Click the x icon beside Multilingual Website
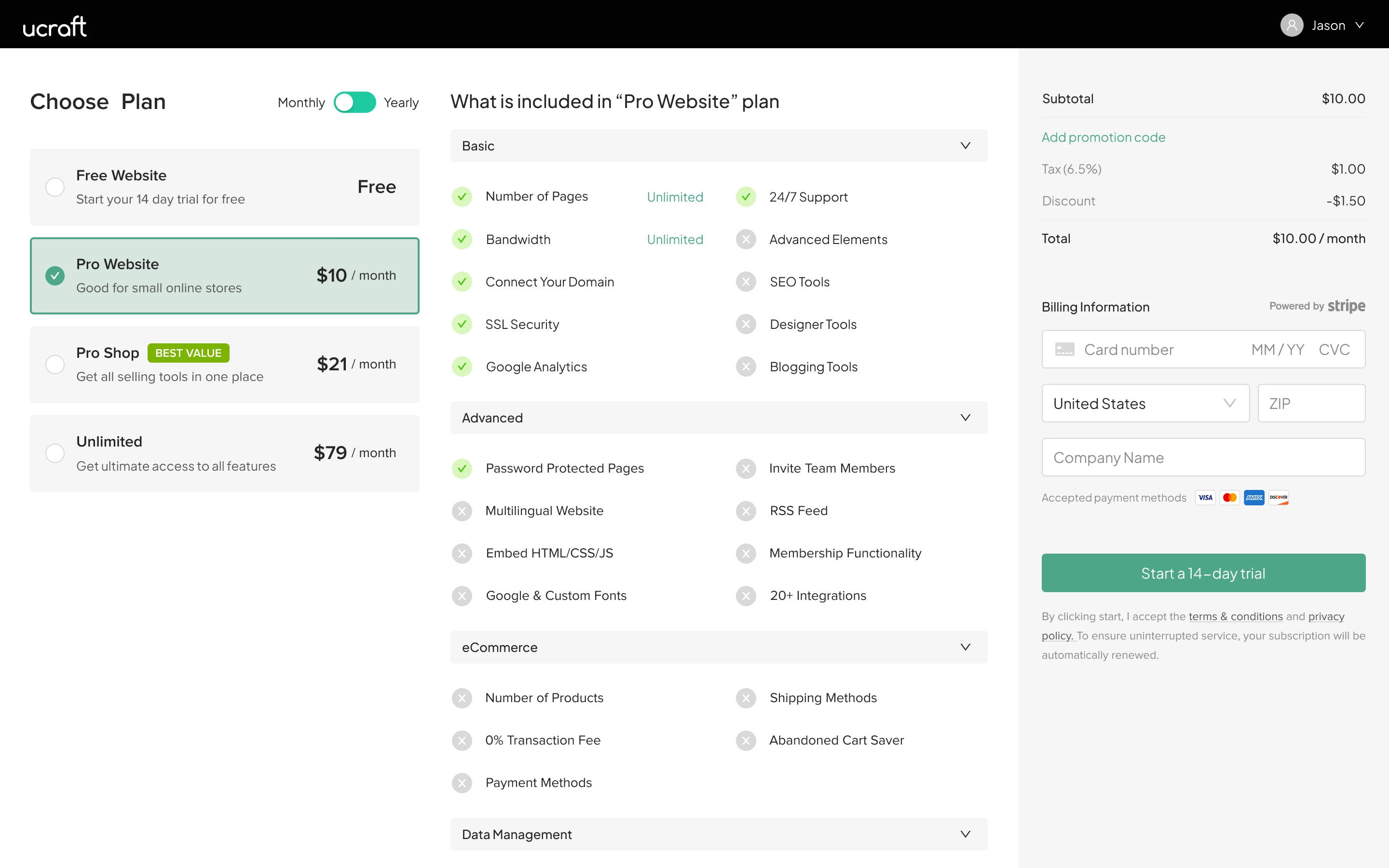Image resolution: width=1389 pixels, height=868 pixels. tap(462, 511)
